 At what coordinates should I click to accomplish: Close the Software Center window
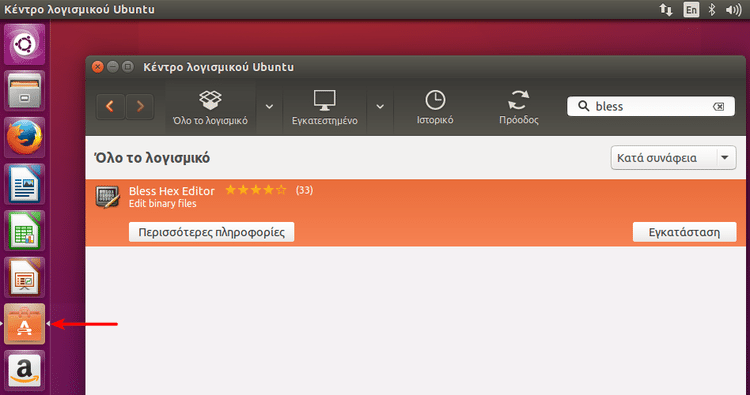[x=98, y=67]
